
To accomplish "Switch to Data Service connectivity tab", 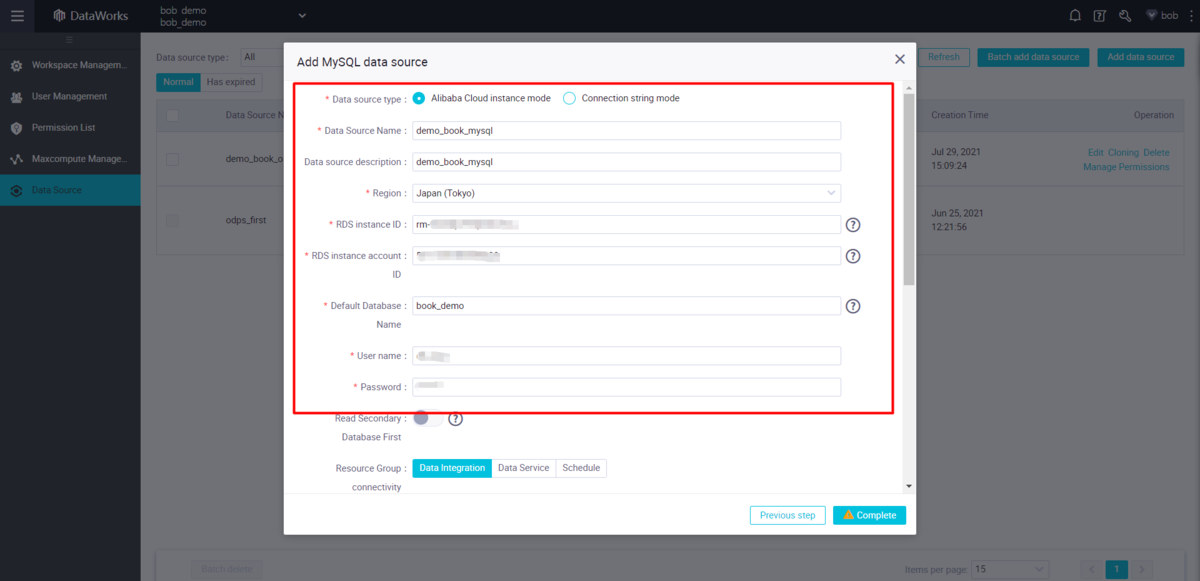I will click(x=524, y=468).
